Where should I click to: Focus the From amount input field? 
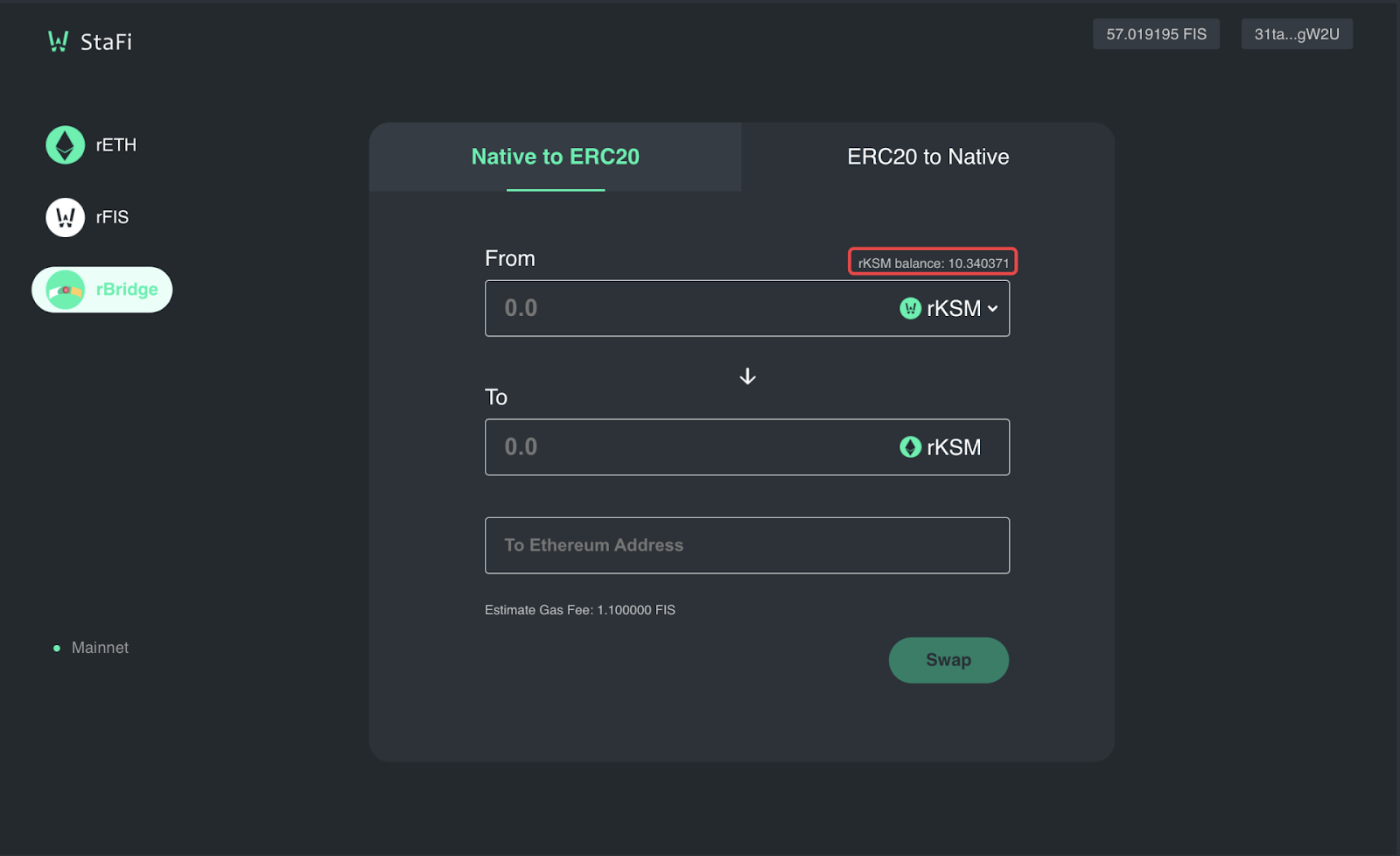click(682, 308)
